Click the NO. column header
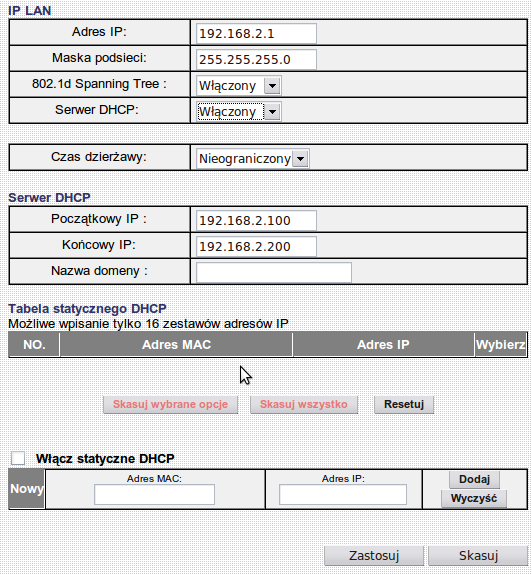The image size is (532, 574). pyautogui.click(x=34, y=344)
